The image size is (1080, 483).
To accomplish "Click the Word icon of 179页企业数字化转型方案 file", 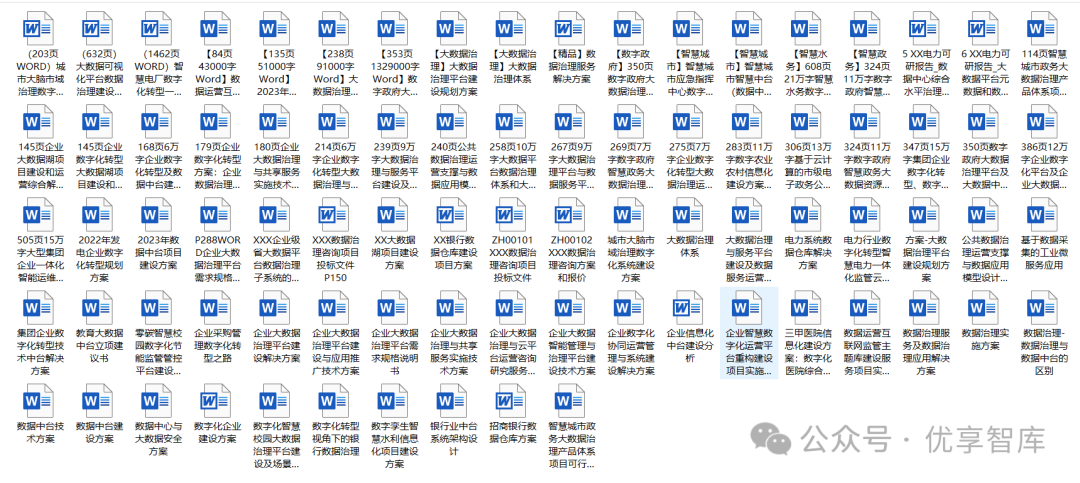I will (x=216, y=122).
